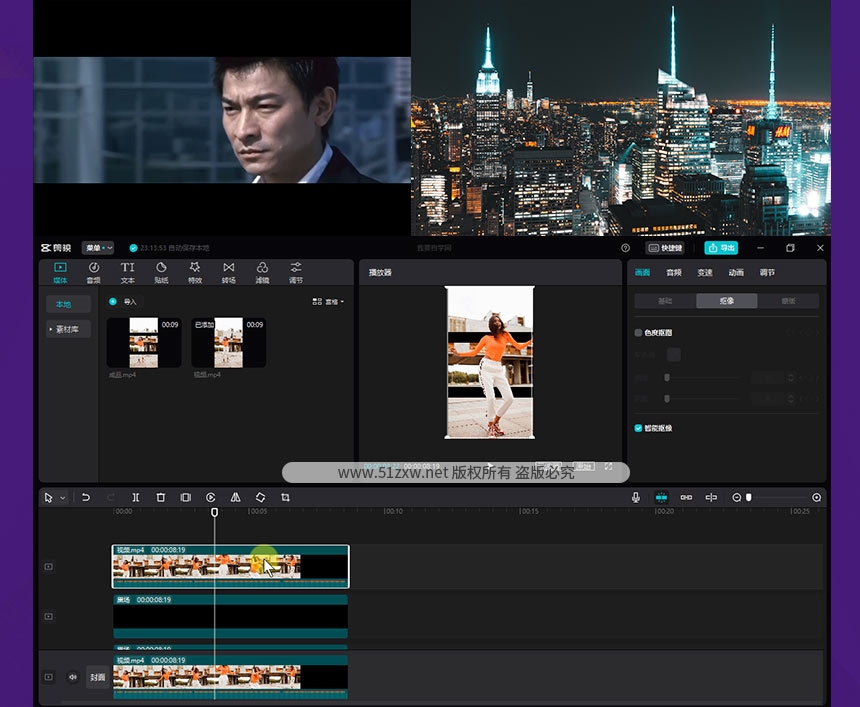Click the delete trash icon in timeline toolbar
The height and width of the screenshot is (707, 860).
161,497
